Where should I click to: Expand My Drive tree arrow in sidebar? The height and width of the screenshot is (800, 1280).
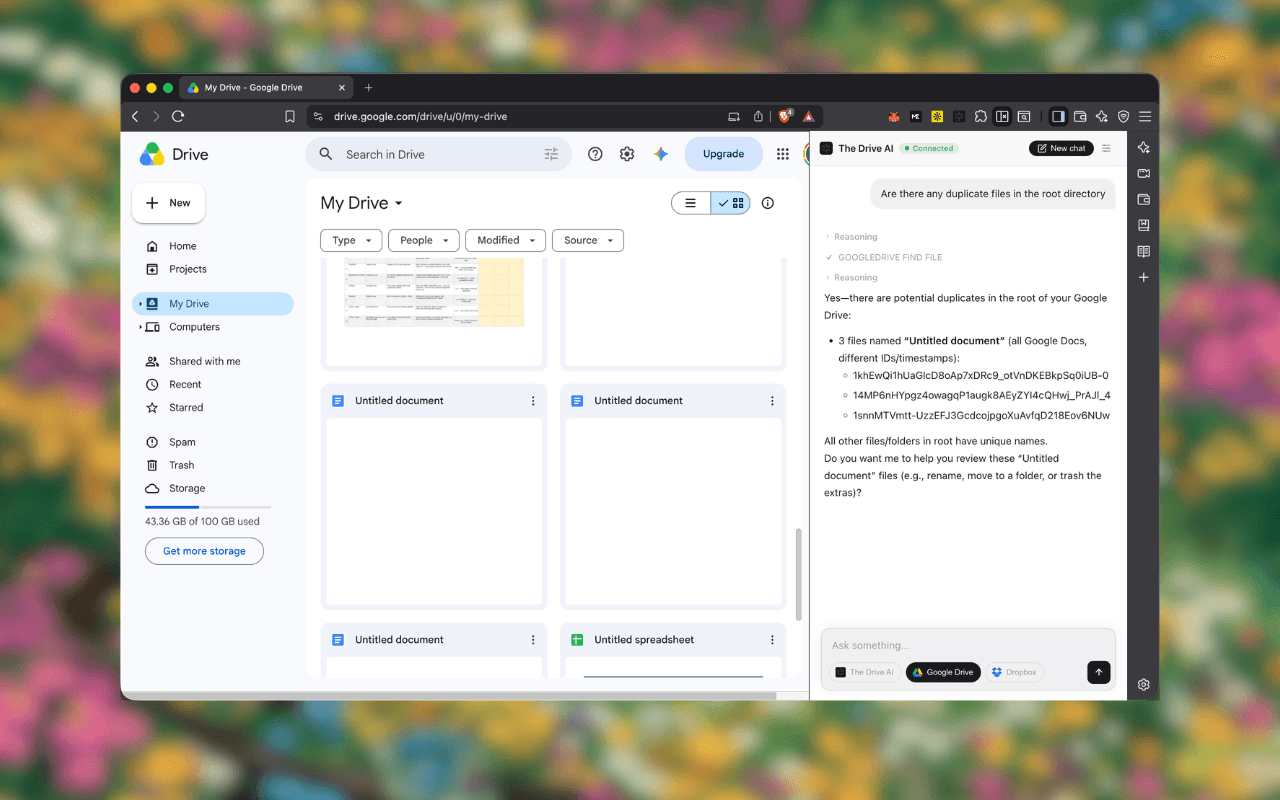click(x=140, y=304)
